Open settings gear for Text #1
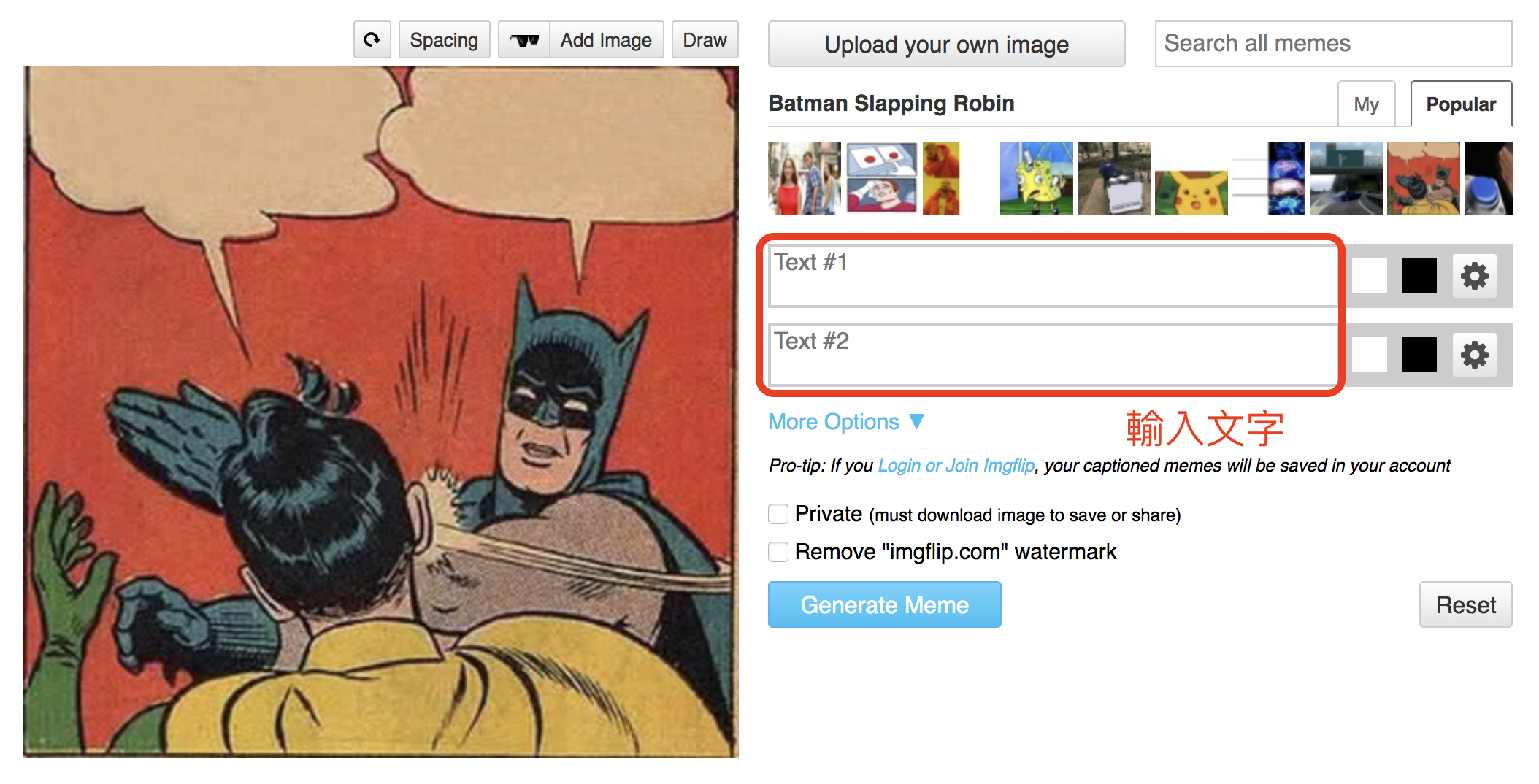 coord(1474,276)
